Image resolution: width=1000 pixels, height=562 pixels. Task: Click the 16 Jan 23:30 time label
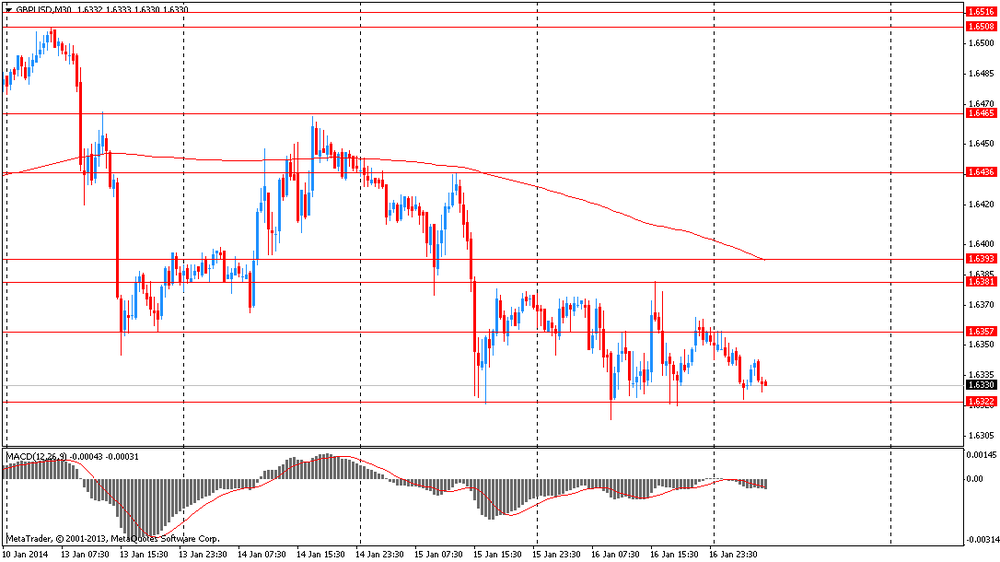click(733, 554)
